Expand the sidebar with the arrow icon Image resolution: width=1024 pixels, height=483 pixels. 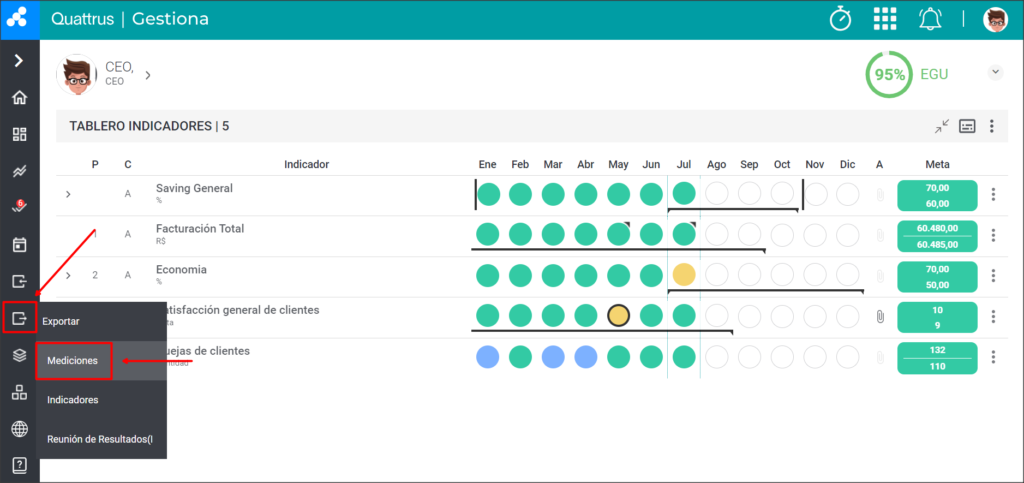click(x=20, y=61)
